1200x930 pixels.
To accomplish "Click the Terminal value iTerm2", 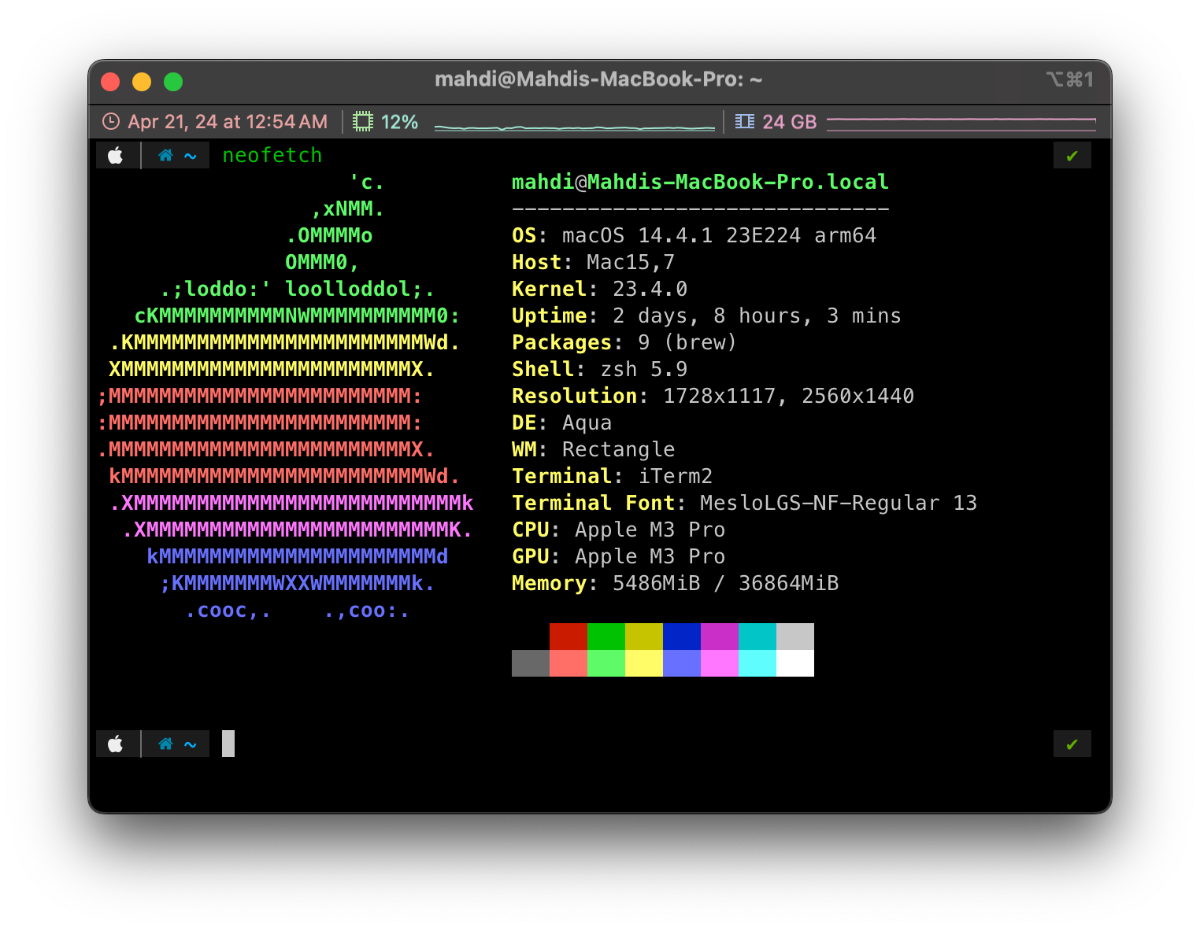I will (675, 476).
